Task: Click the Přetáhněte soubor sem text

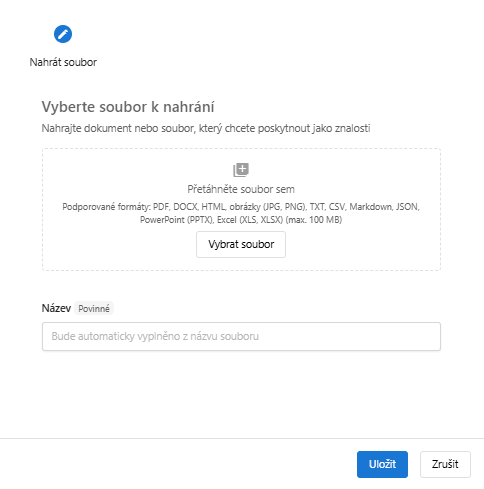Action: (x=241, y=189)
